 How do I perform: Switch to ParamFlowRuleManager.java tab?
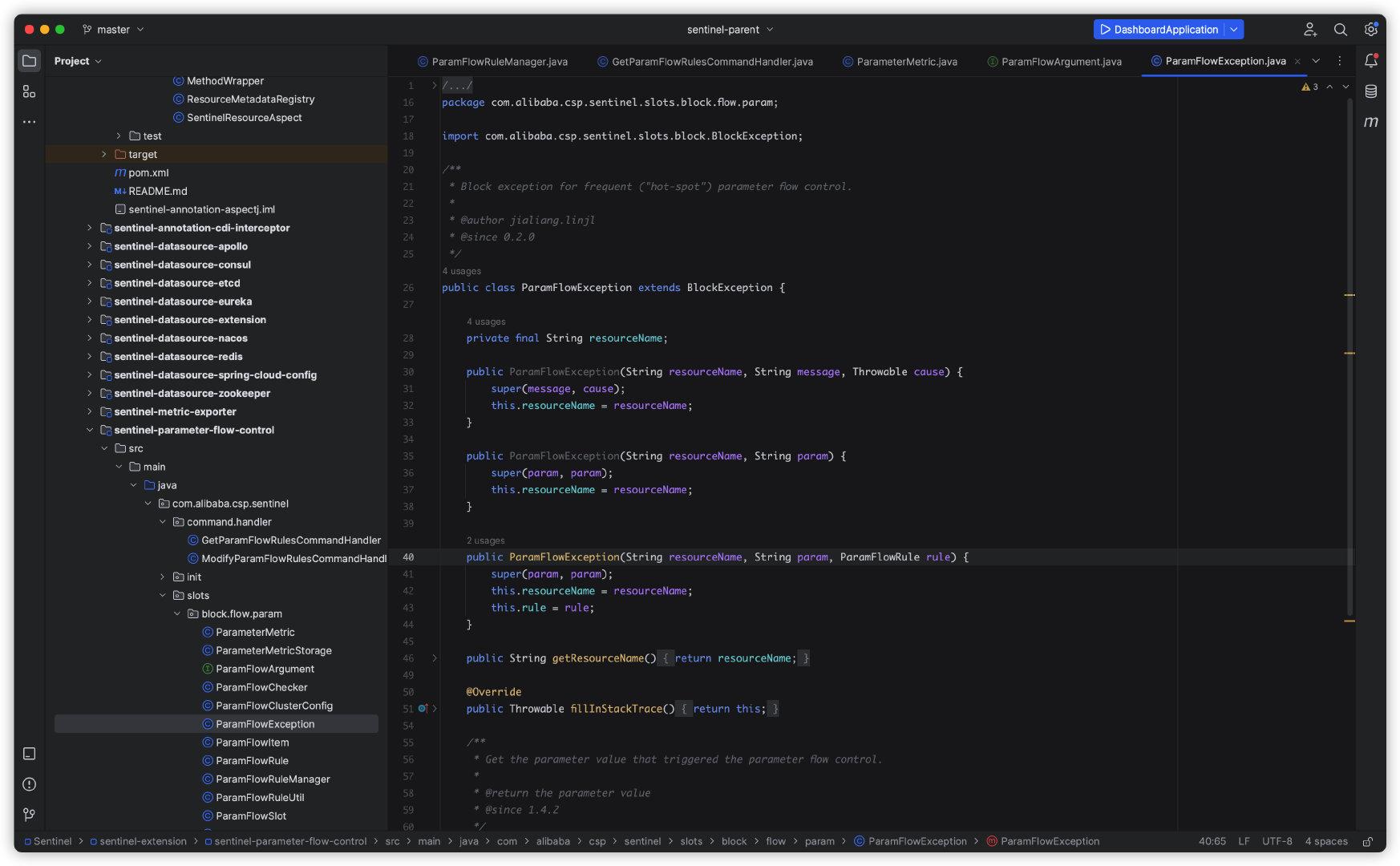point(492,62)
